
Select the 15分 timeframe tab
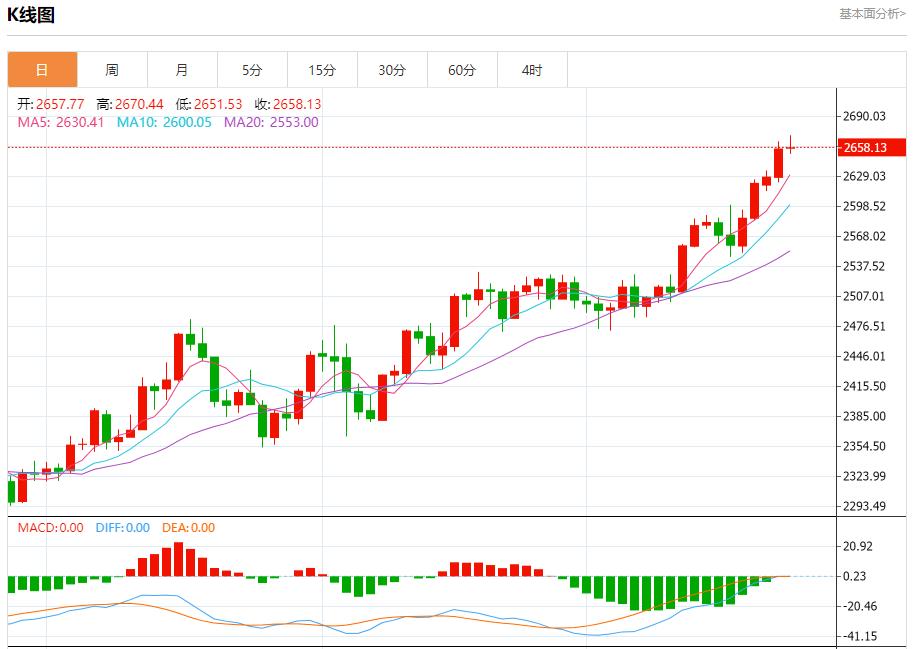(x=322, y=70)
